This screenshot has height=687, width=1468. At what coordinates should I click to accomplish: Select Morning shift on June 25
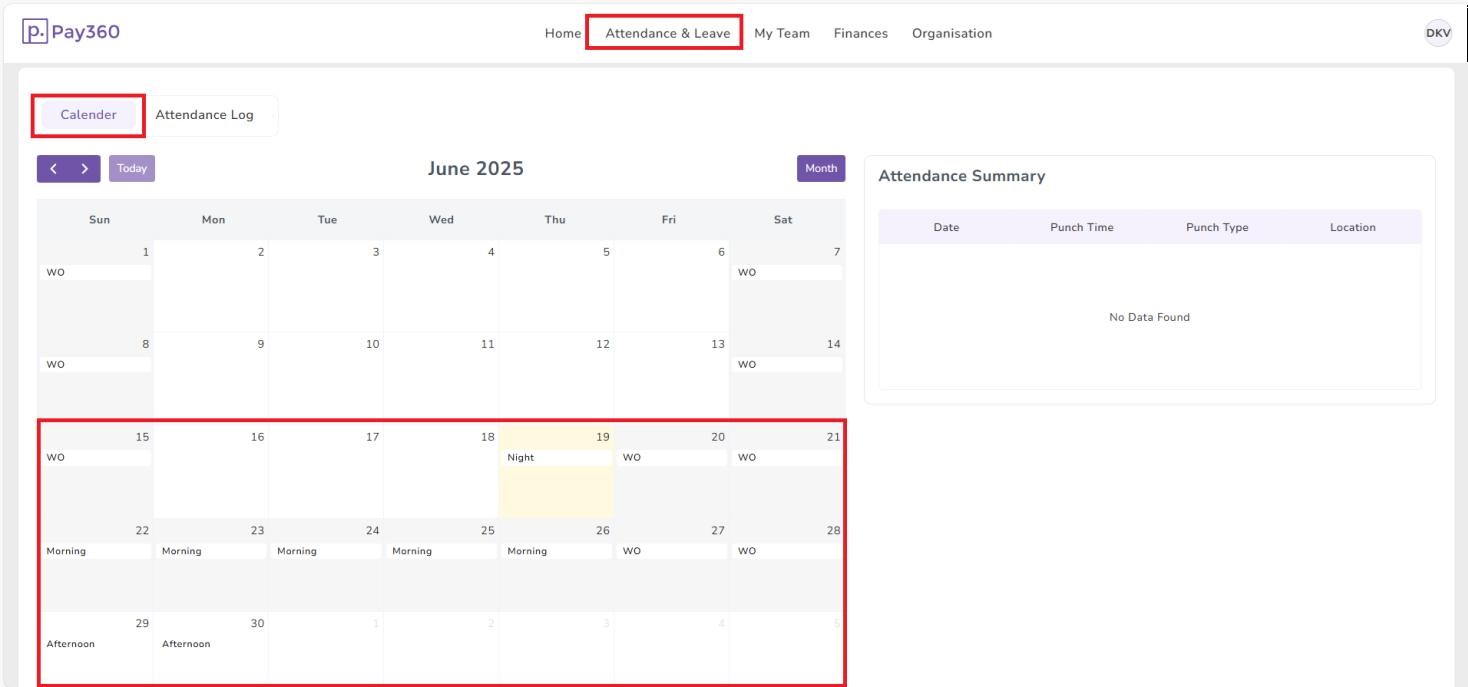pos(441,551)
